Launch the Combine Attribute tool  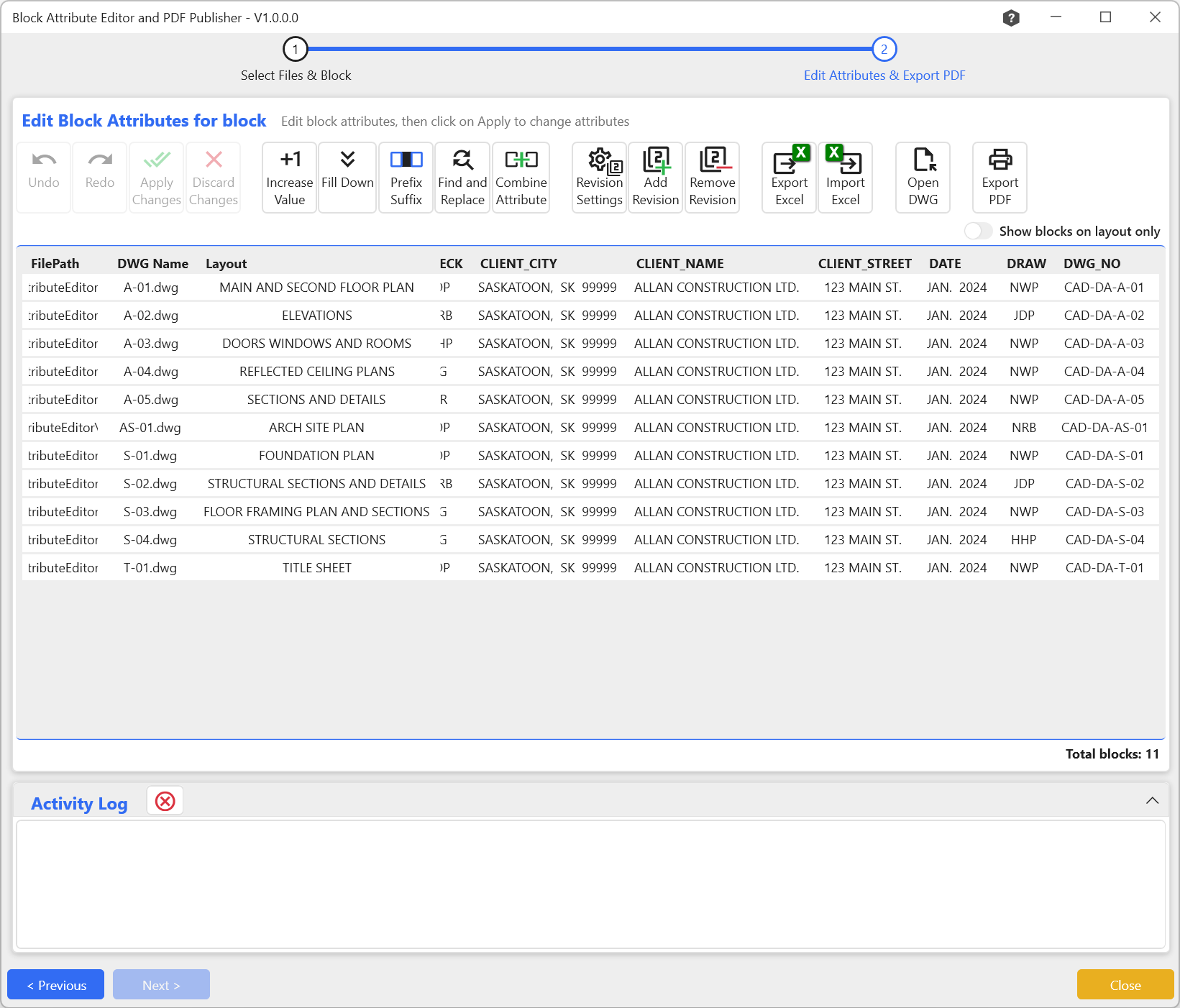(x=521, y=178)
